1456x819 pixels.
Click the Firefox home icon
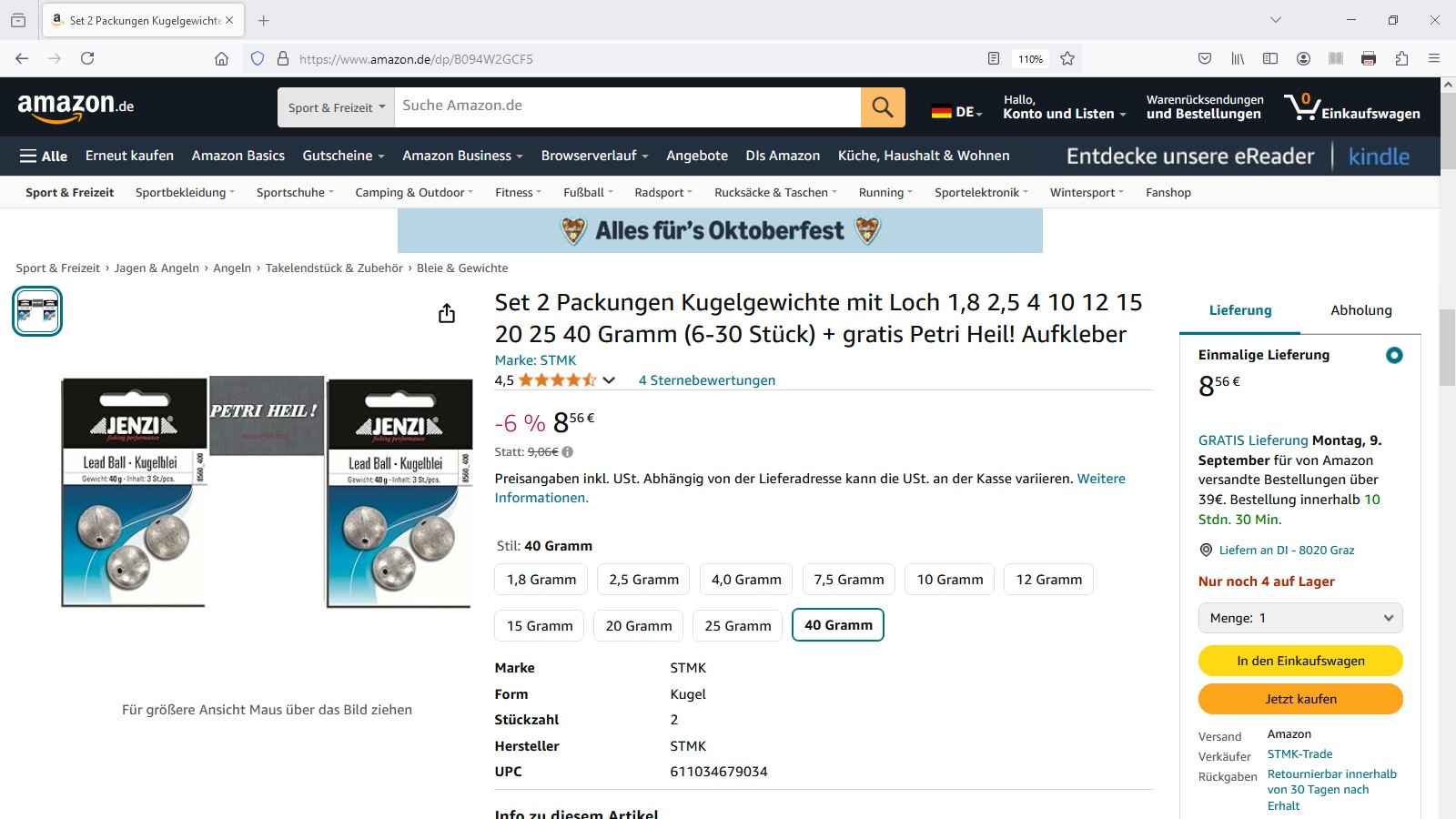pos(221,58)
